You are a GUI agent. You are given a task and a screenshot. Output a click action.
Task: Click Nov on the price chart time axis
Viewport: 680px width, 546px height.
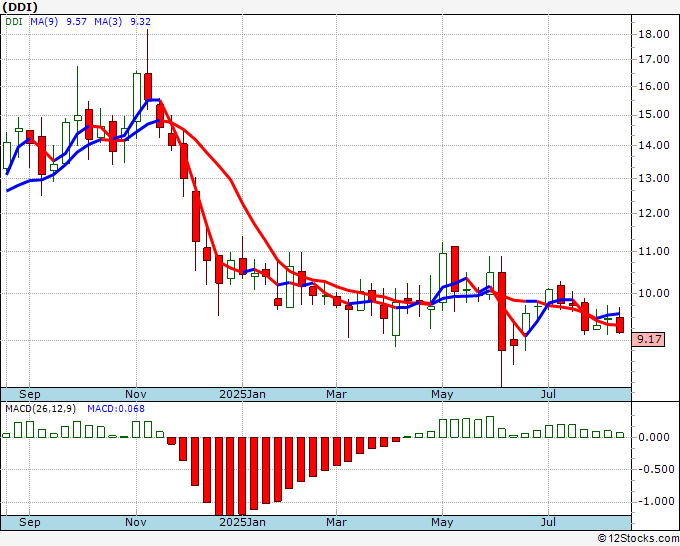(x=136, y=395)
